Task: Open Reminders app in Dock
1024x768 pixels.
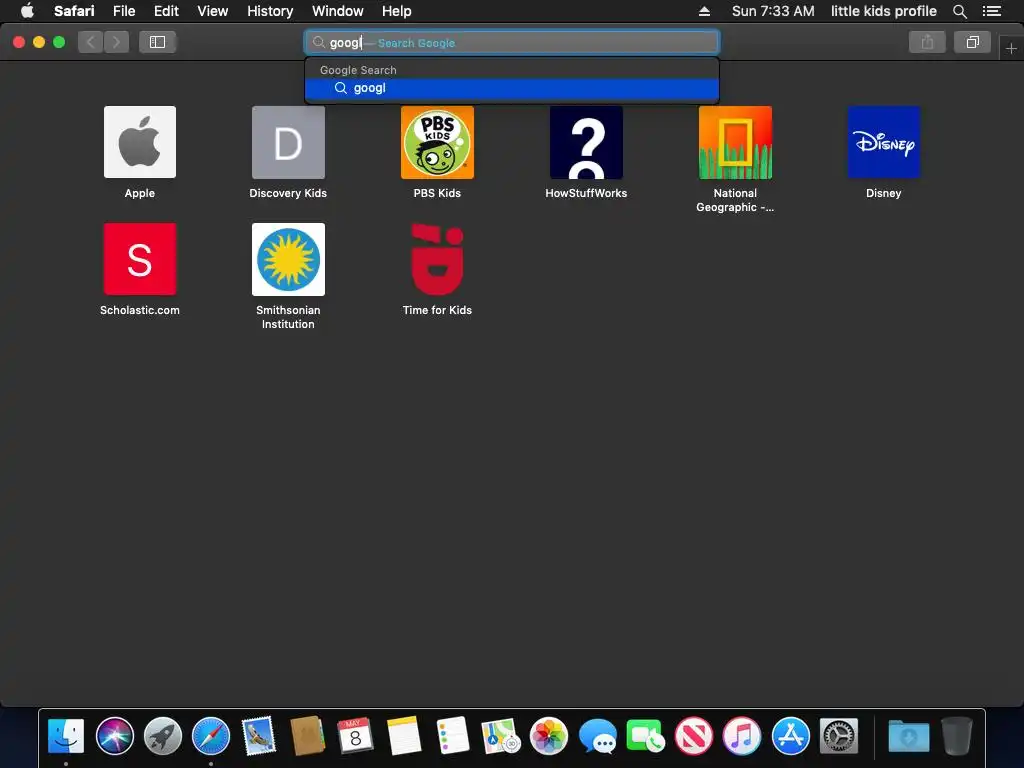Action: [452, 736]
